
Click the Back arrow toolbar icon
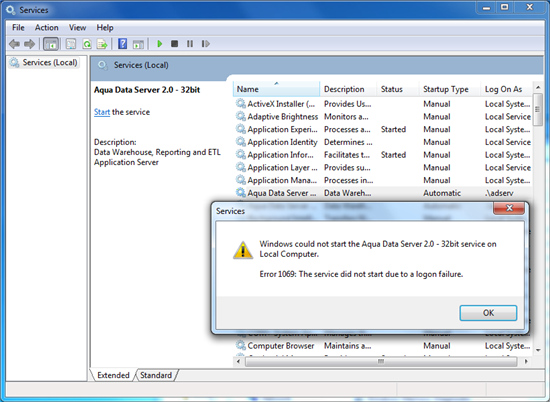15,44
